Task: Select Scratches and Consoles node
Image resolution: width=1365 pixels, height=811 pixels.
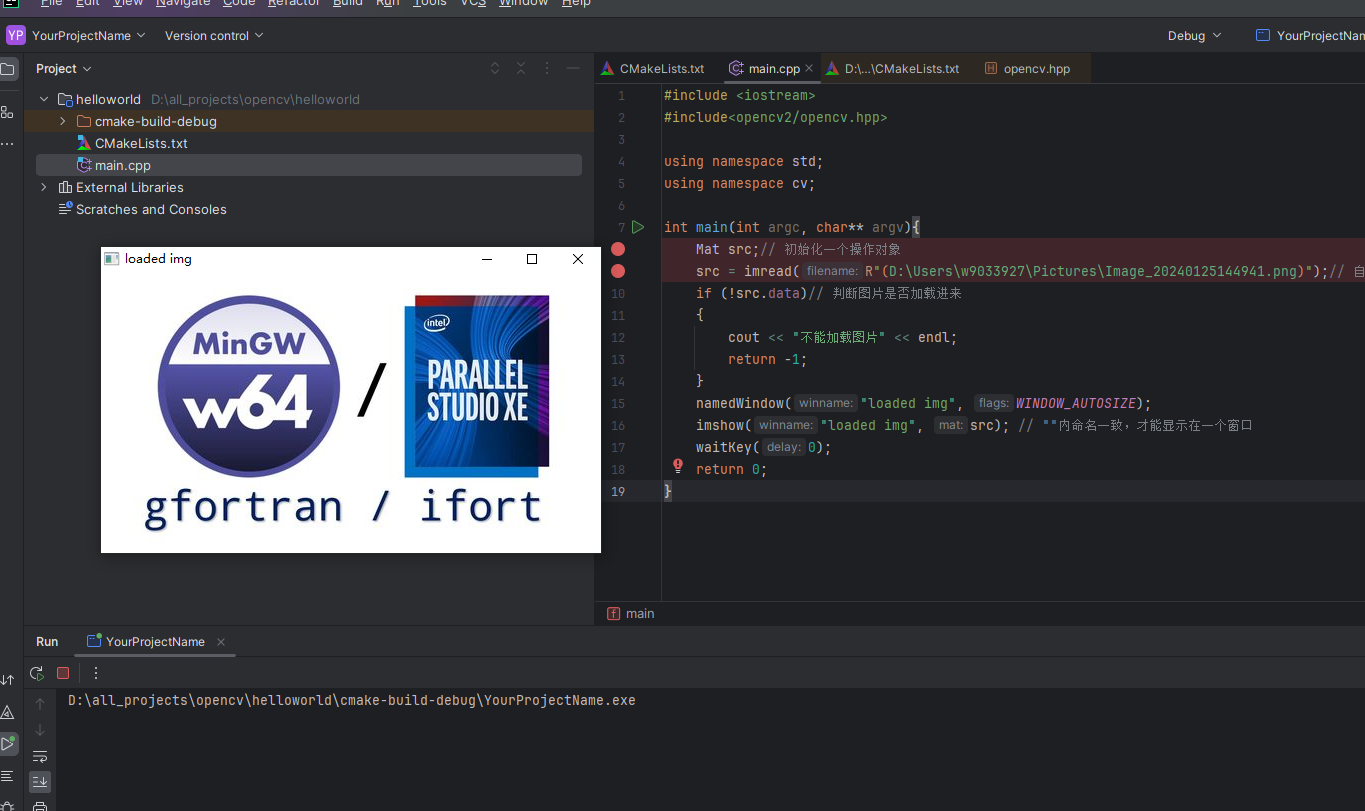Action: (151, 209)
